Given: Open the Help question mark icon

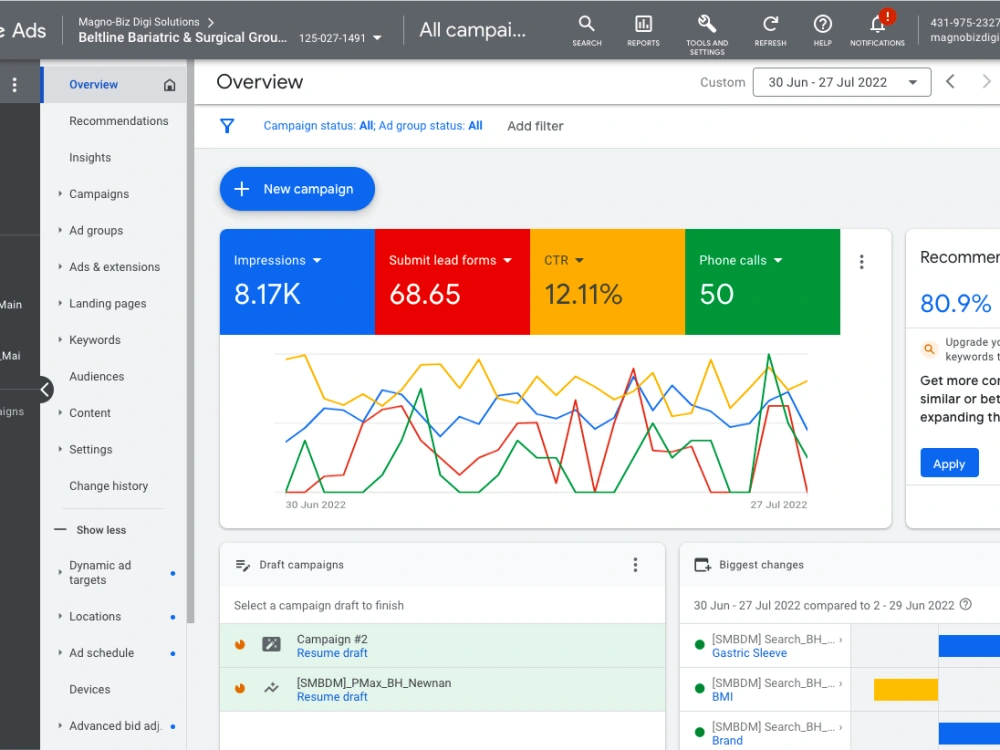Looking at the screenshot, I should [x=822, y=31].
